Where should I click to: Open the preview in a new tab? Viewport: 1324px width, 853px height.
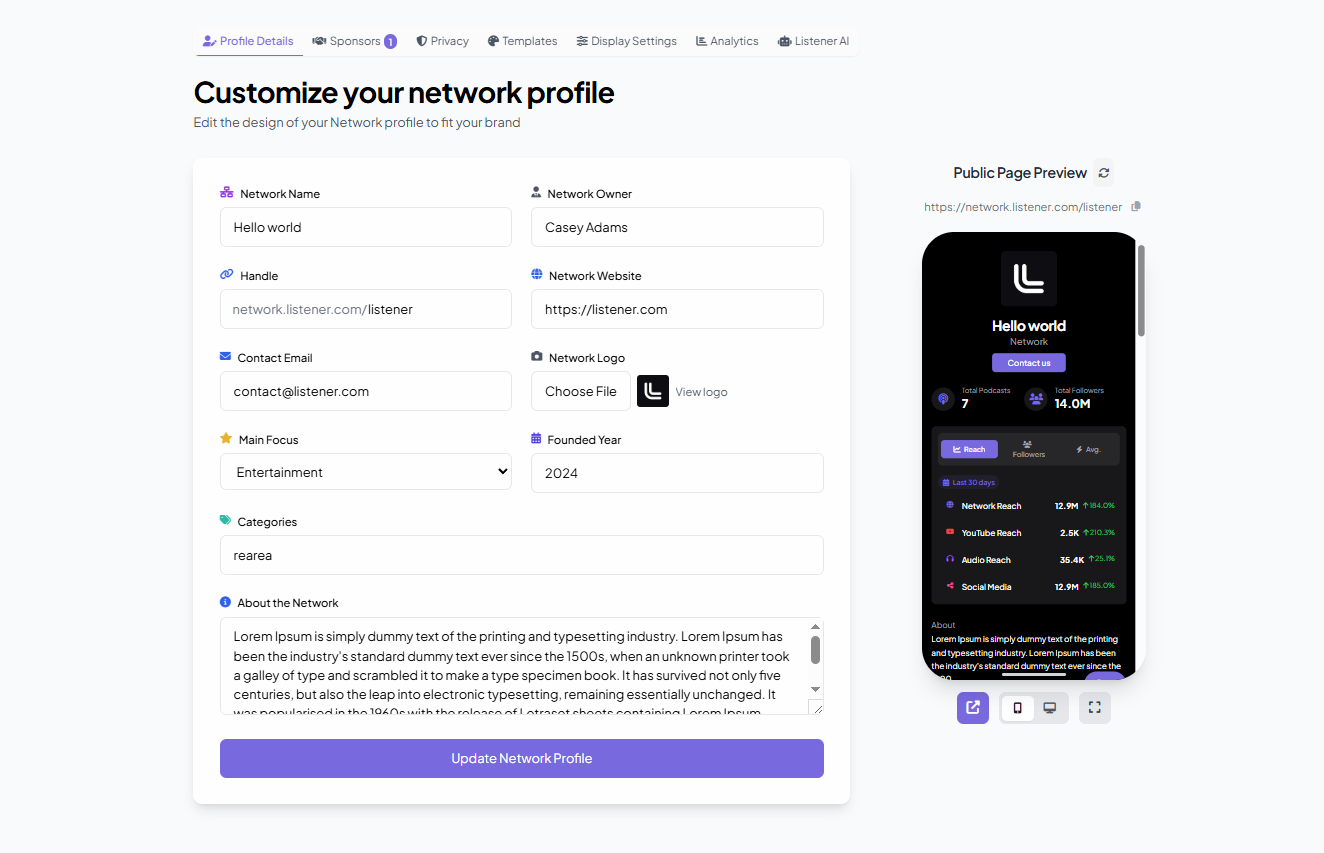[972, 707]
